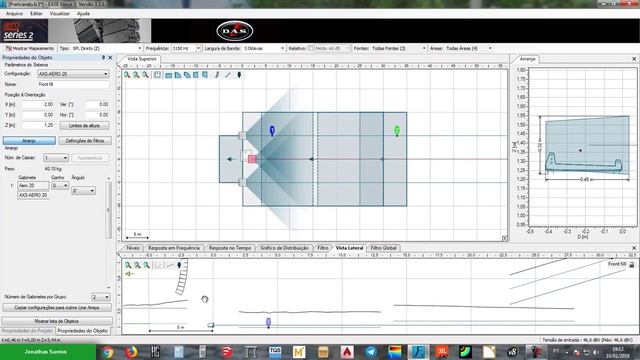This screenshot has width=640, height=360.
Task: Open the Configuração AXS-AERO 20 dropdown
Action: coord(73,74)
